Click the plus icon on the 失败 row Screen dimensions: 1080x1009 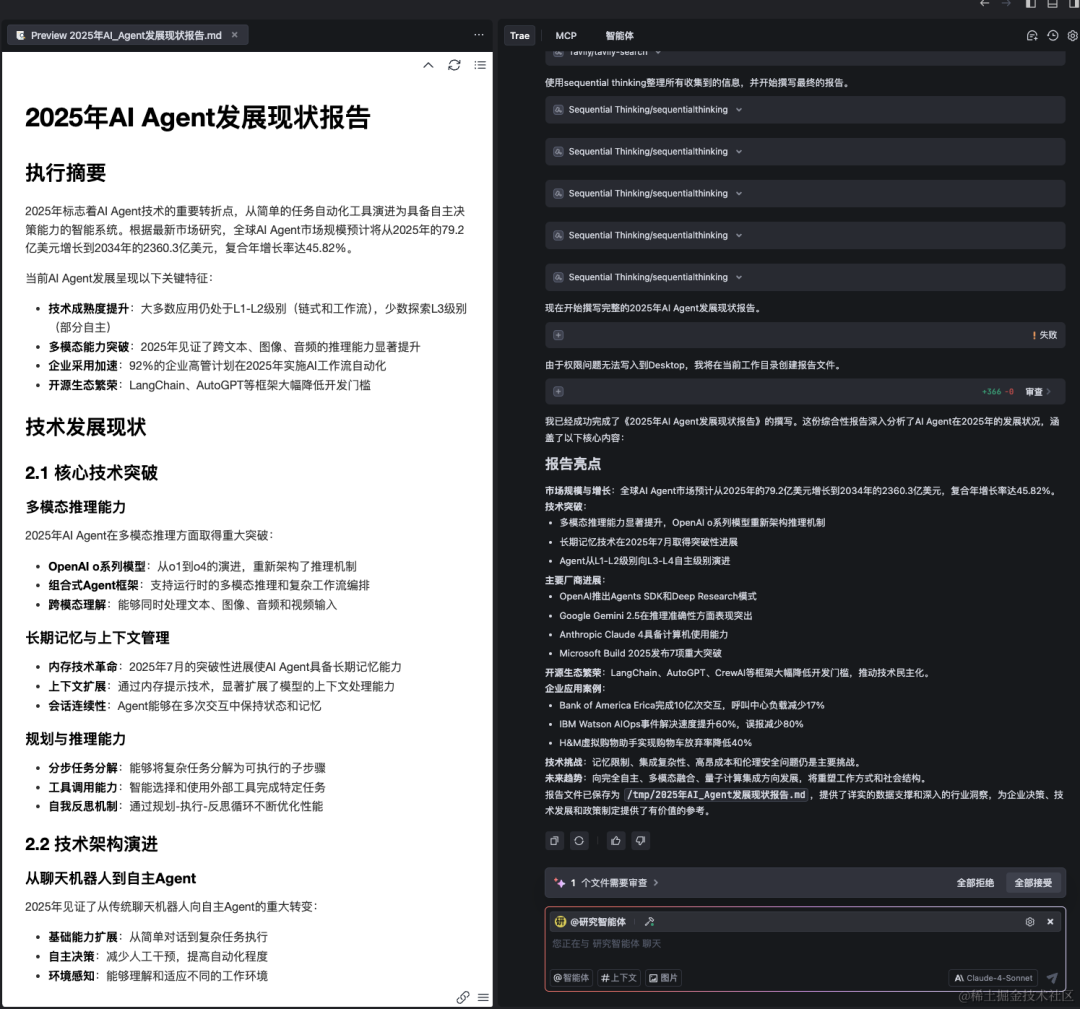tap(559, 335)
